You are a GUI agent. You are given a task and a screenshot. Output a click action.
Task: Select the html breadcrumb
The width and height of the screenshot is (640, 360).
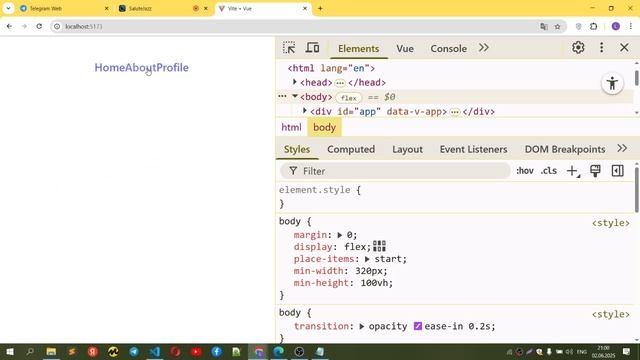click(291, 127)
